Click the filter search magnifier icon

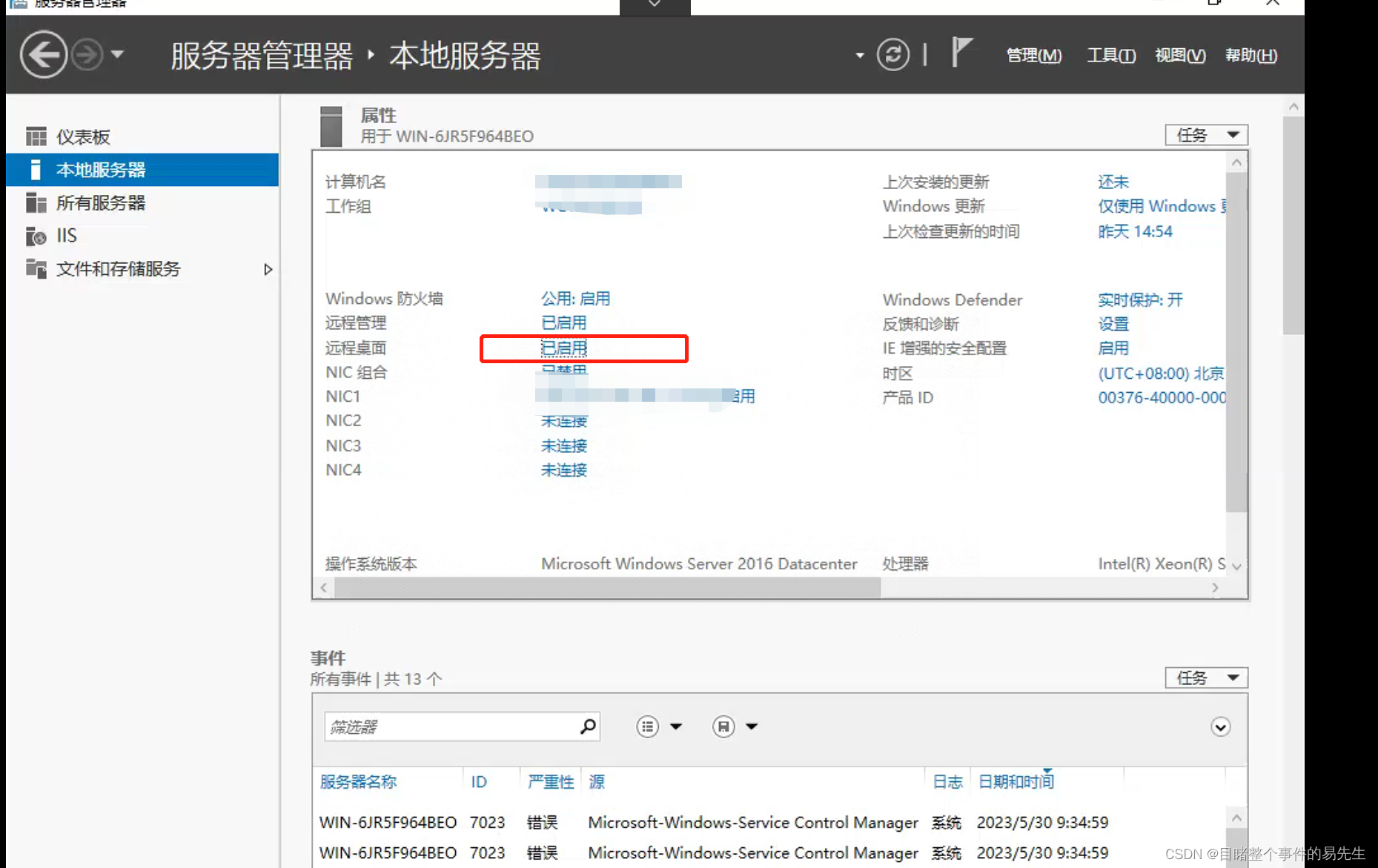tap(589, 726)
